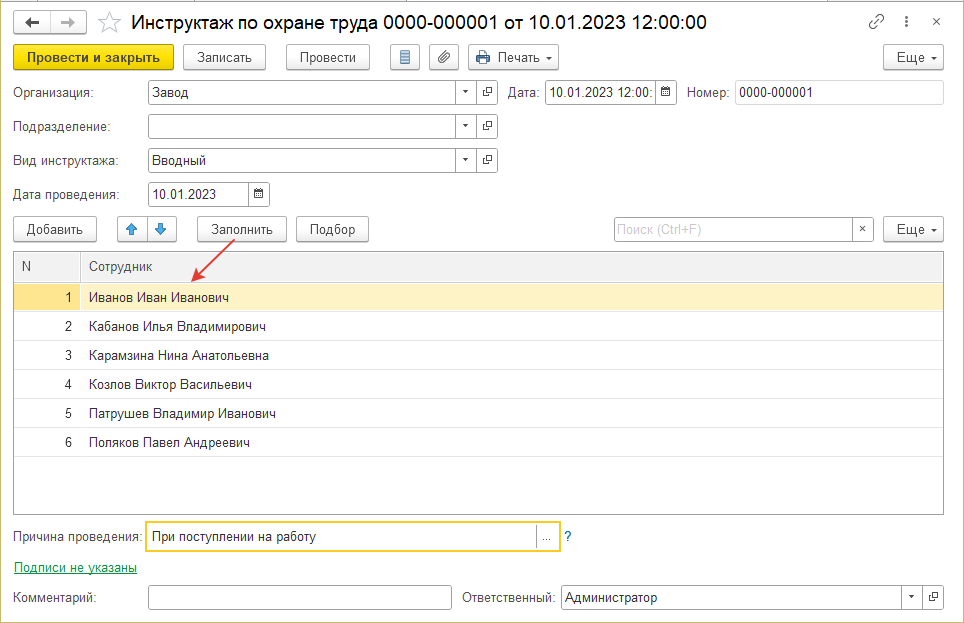Click the Причина проведения text field

341,536
